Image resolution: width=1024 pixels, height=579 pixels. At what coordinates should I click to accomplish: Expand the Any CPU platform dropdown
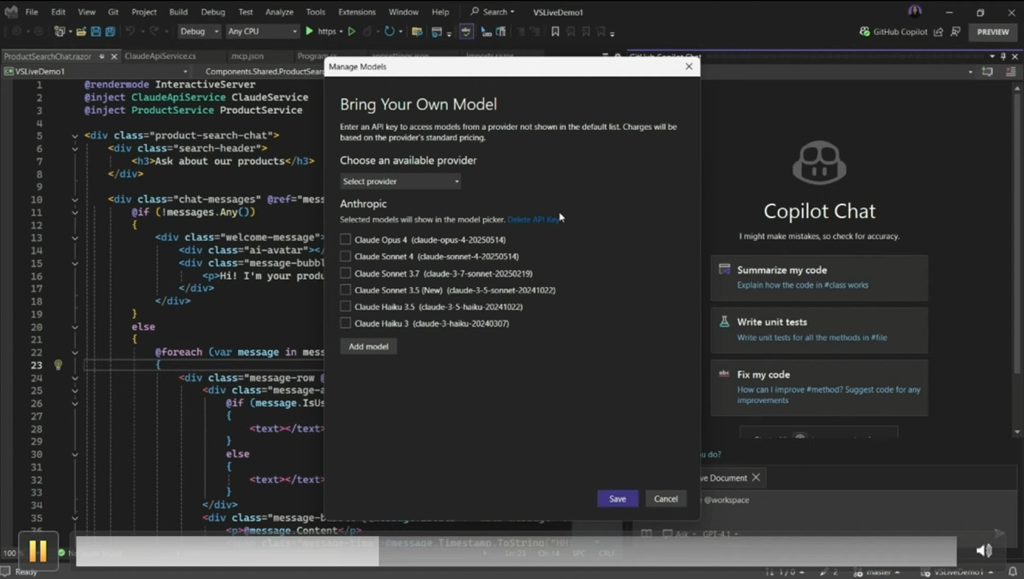coord(262,32)
